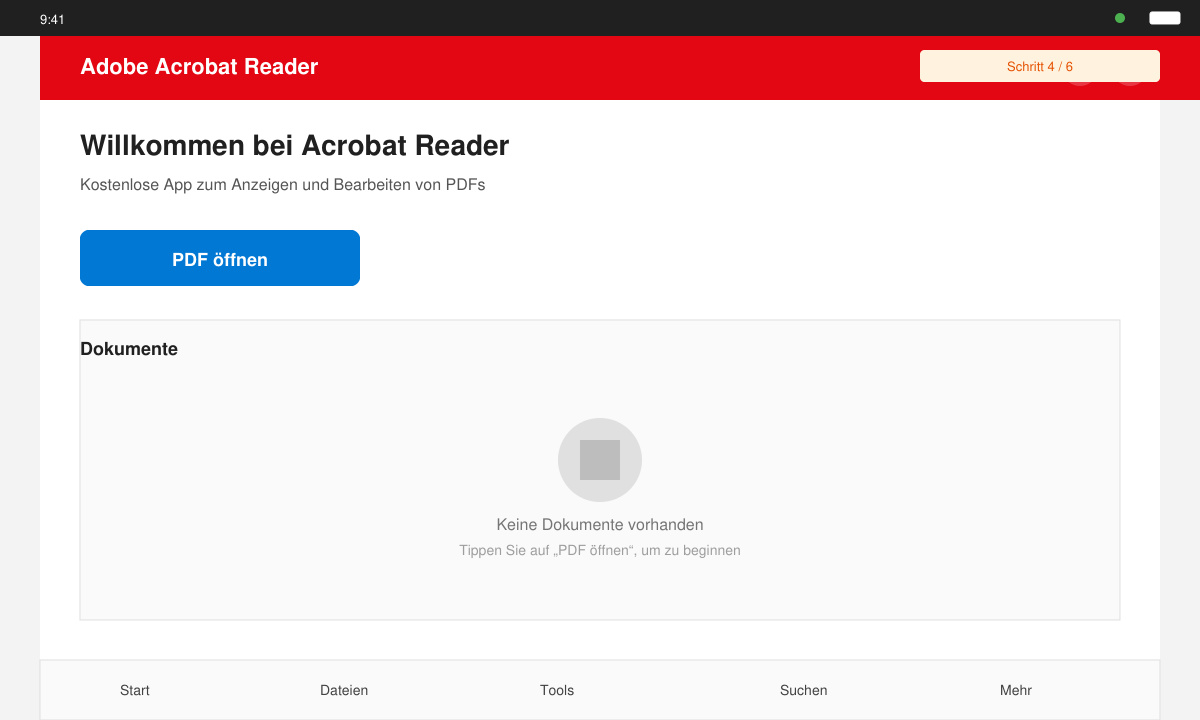Viewport: 1200px width, 720px height.
Task: Click the "Keine Dokumente vorhanden" message
Action: tap(600, 525)
